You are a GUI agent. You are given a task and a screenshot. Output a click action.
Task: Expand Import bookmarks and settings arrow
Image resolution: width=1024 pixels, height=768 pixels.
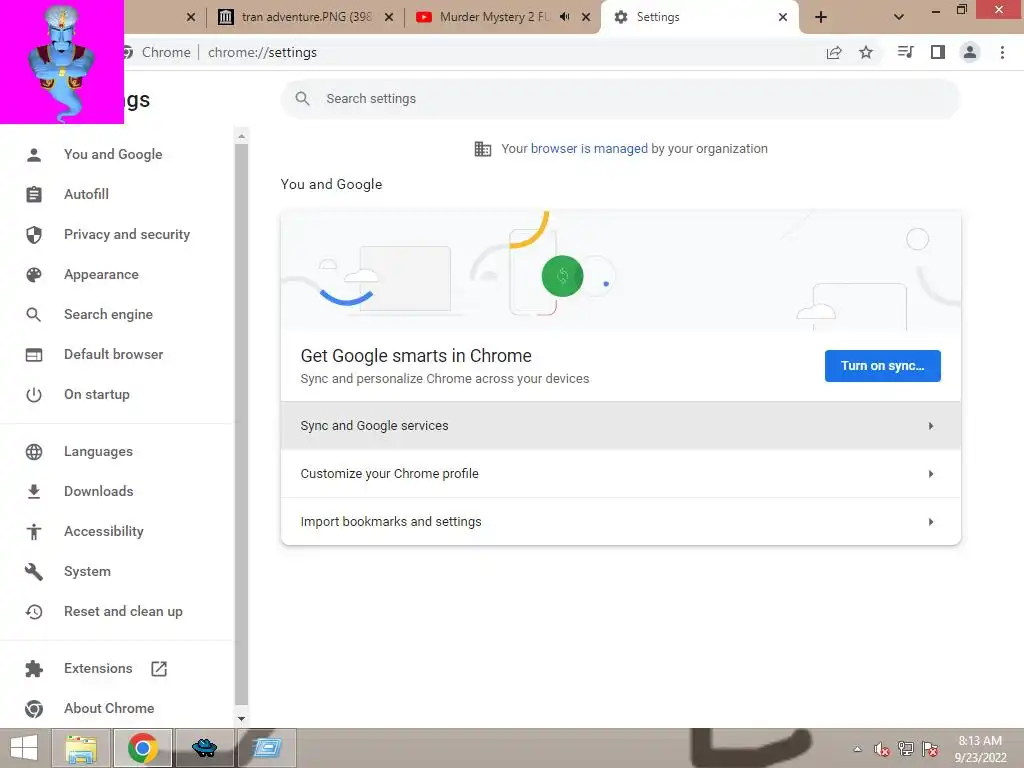931,522
